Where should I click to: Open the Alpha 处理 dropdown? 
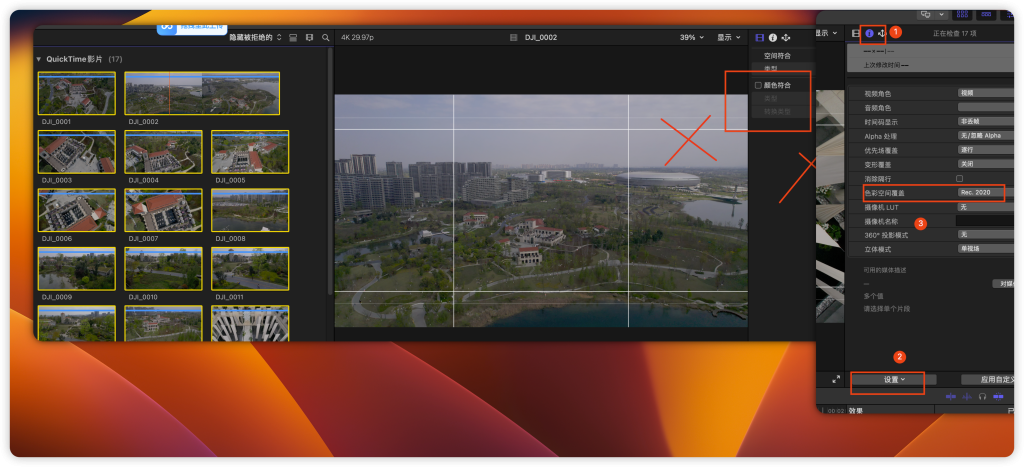985,136
